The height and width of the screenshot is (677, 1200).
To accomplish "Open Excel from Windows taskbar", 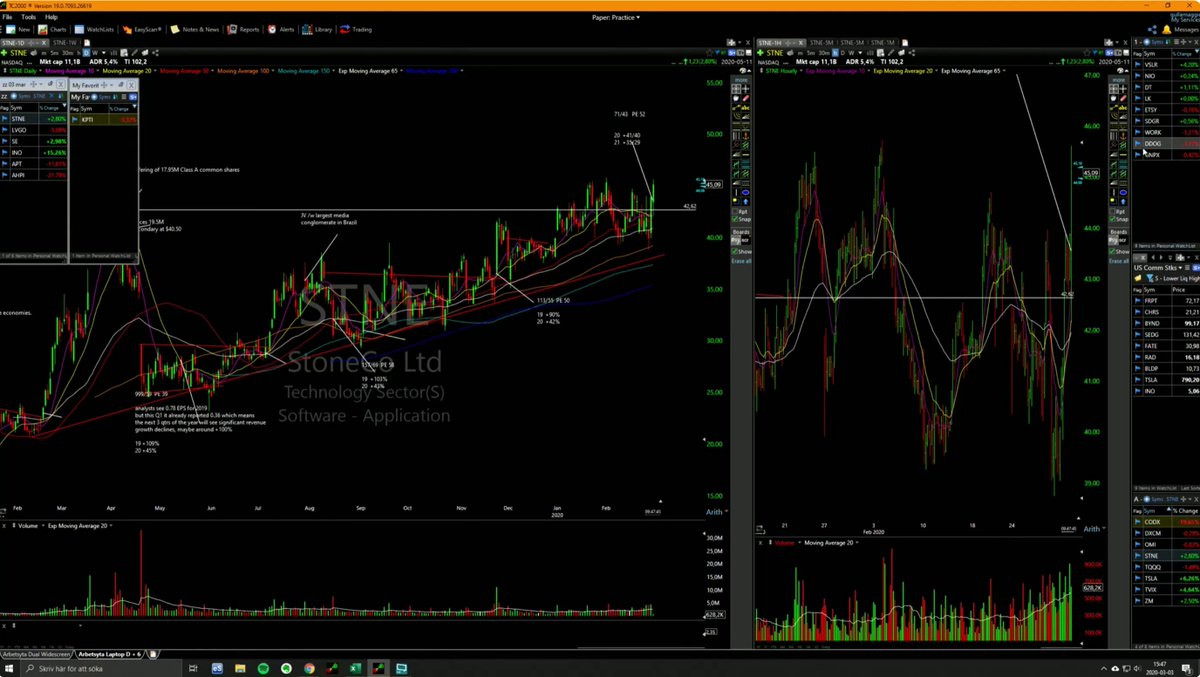I will click(355, 668).
